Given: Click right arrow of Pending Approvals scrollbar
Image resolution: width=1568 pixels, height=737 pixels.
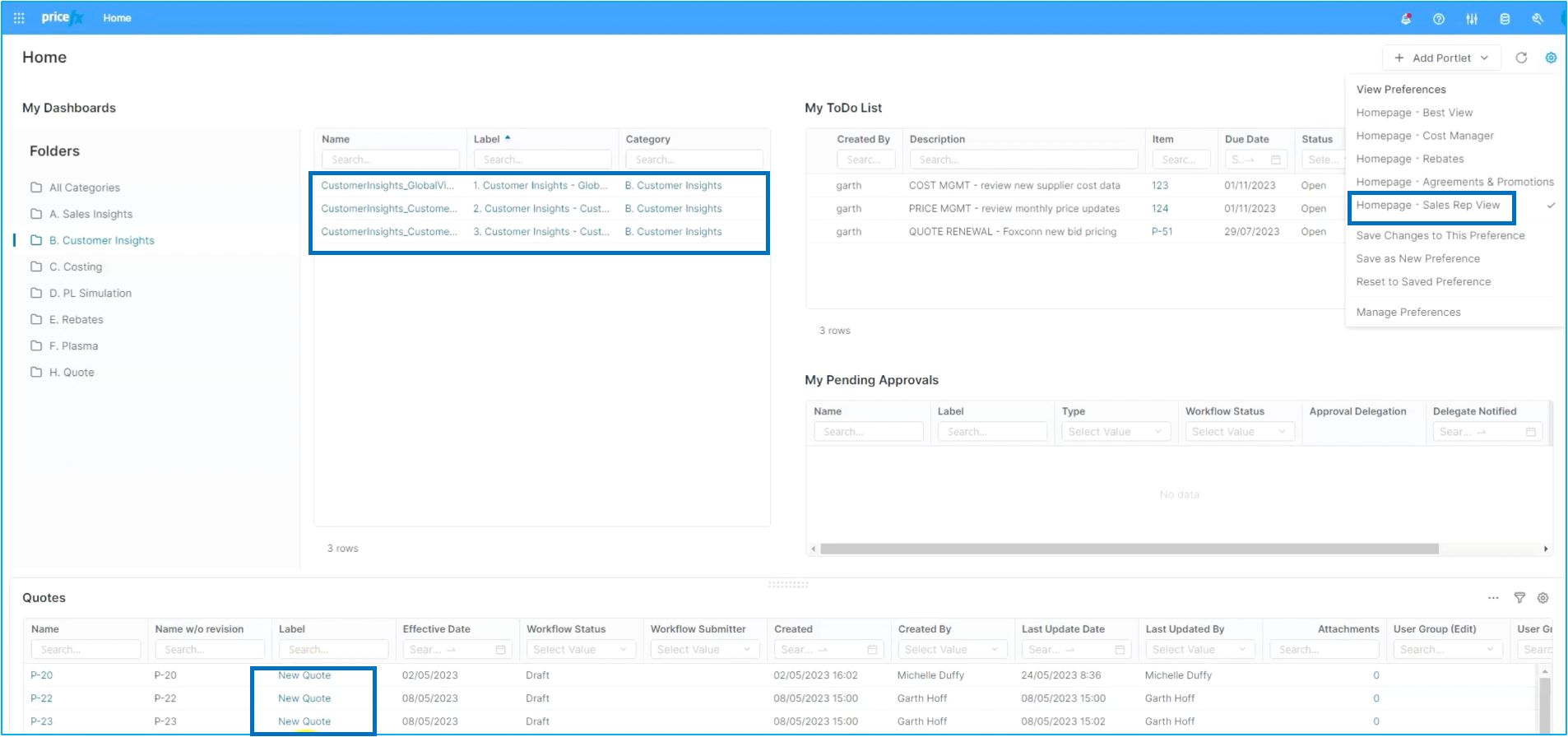Looking at the screenshot, I should [1546, 549].
